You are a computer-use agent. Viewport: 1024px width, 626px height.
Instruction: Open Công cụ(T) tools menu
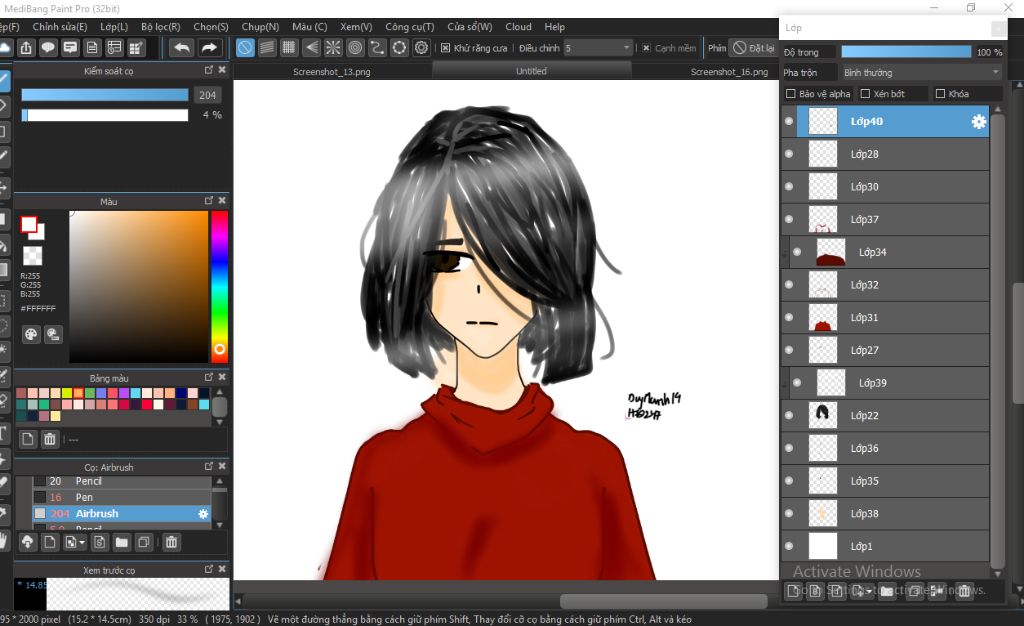point(409,27)
